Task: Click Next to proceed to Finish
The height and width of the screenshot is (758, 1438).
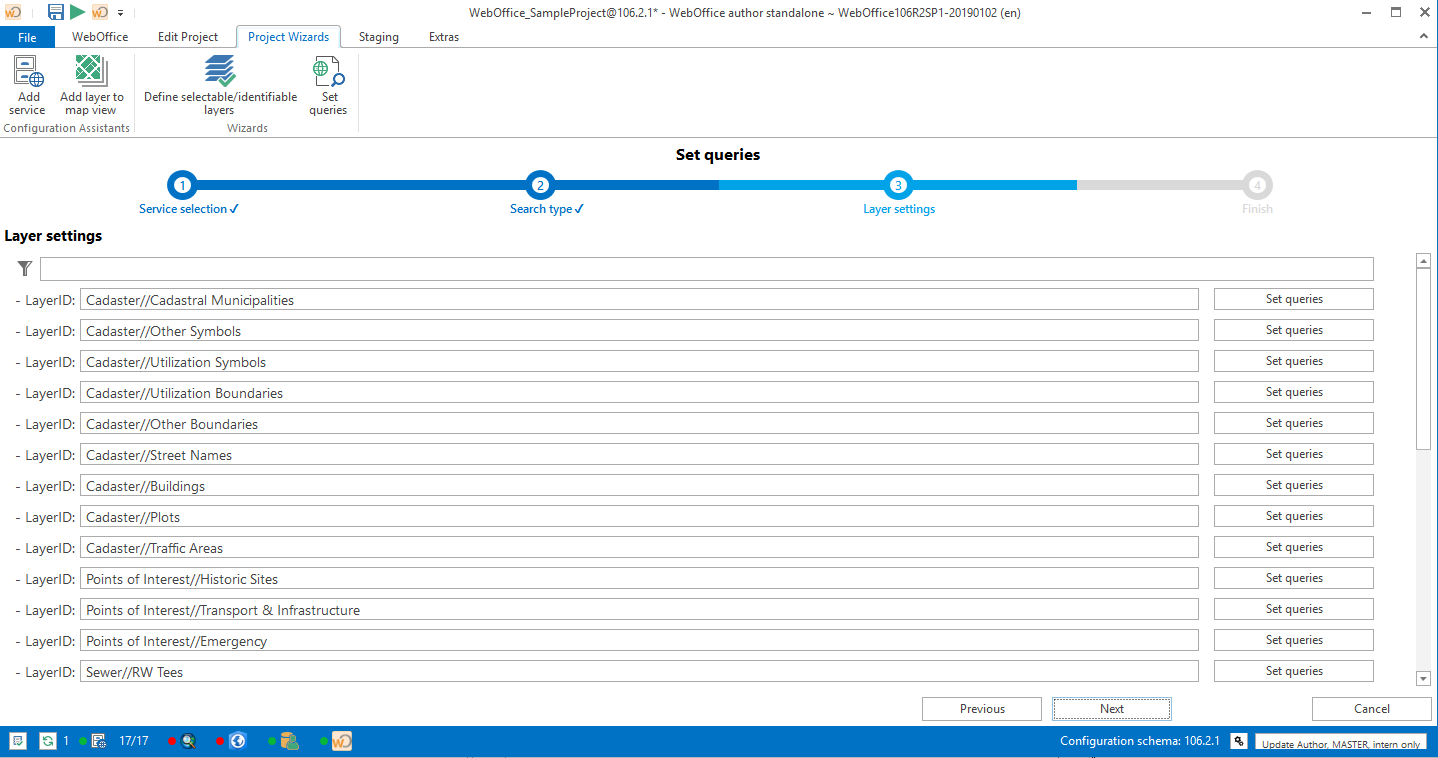Action: (1111, 708)
